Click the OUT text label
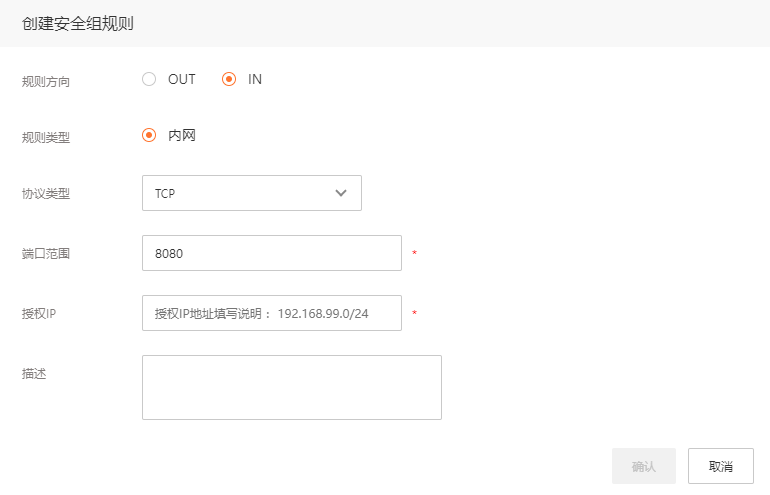Image resolution: width=770 pixels, height=495 pixels. (x=182, y=79)
